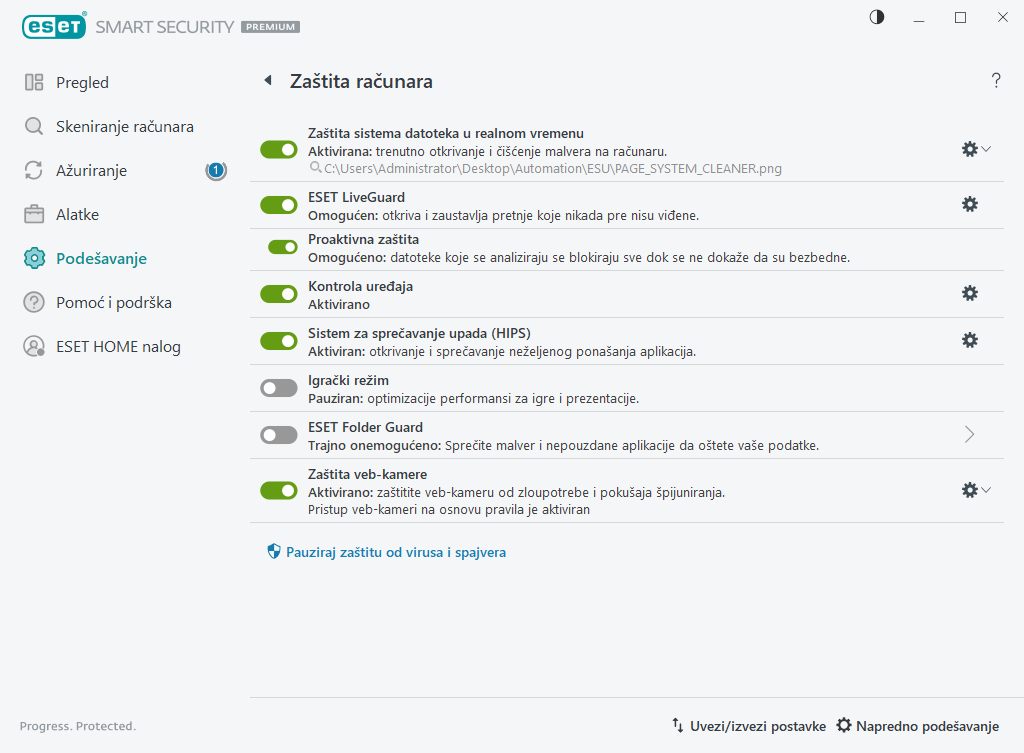This screenshot has height=753, width=1024.
Task: Click the contrast theme toggle icon
Action: tap(877, 17)
